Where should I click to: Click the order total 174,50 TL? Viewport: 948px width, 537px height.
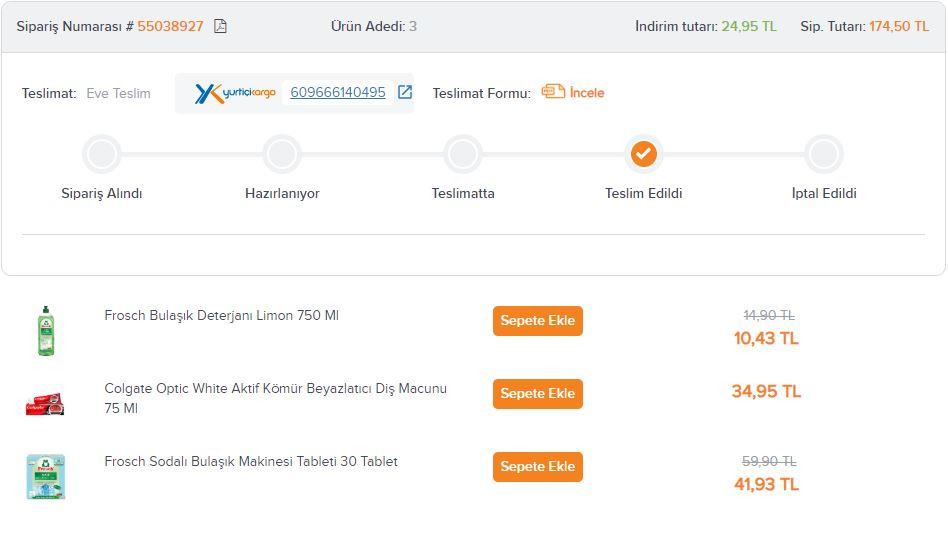click(x=899, y=26)
